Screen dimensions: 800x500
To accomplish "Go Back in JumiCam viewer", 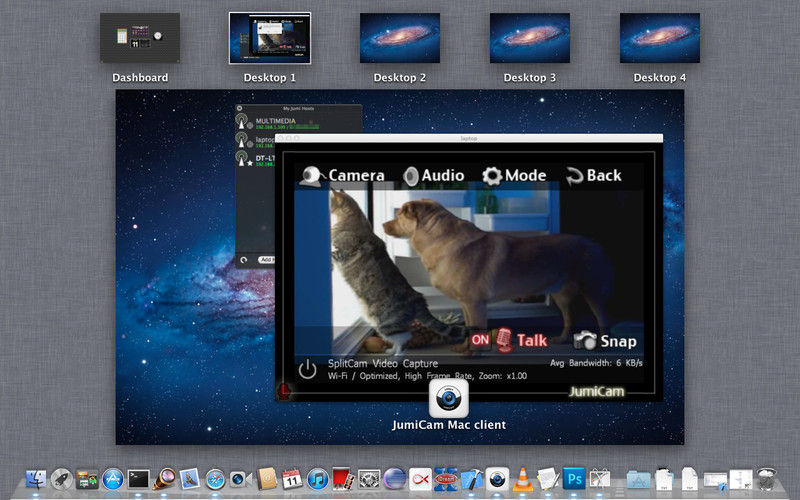I will pyautogui.click(x=594, y=176).
